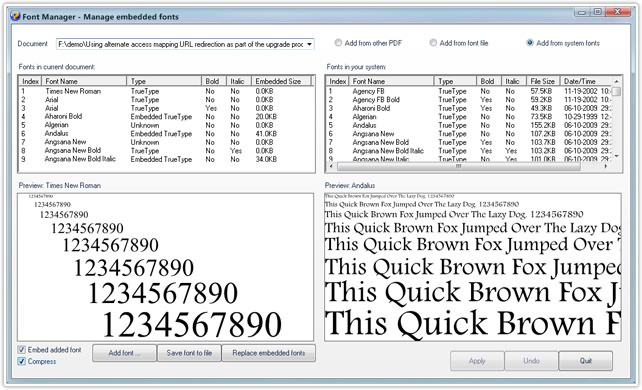
Task: Click the Italic header in system fonts list
Action: pos(514,81)
